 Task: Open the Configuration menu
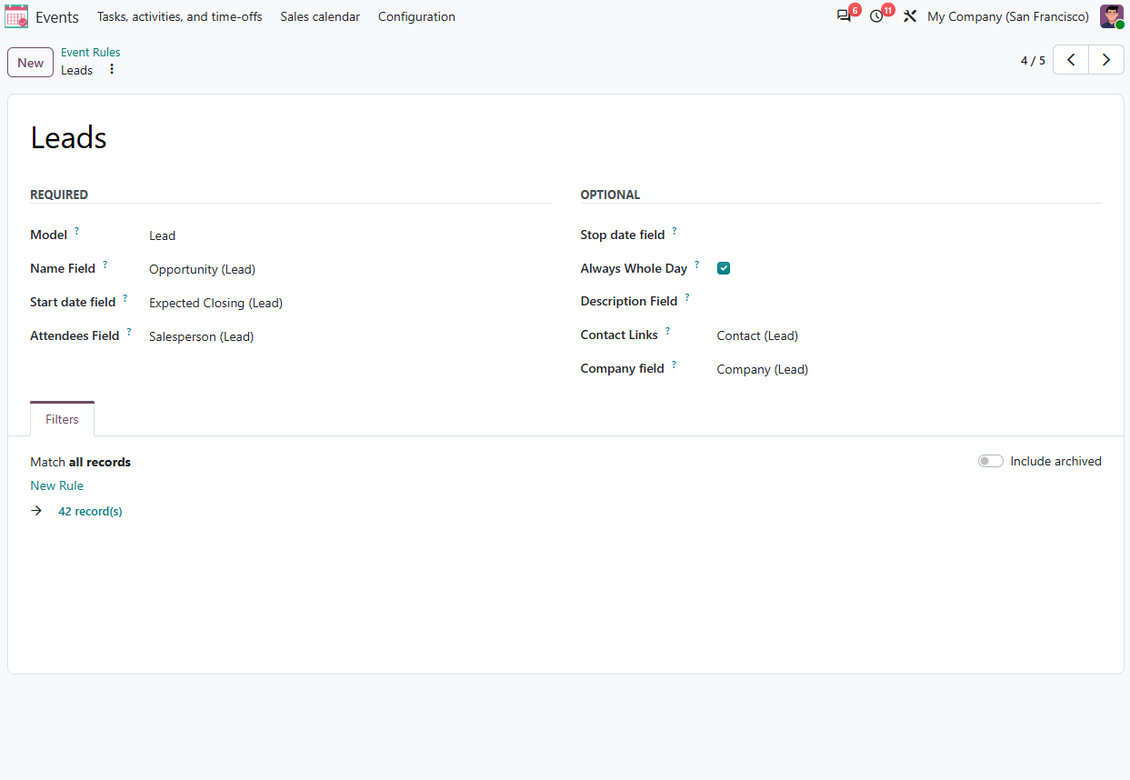click(x=417, y=17)
